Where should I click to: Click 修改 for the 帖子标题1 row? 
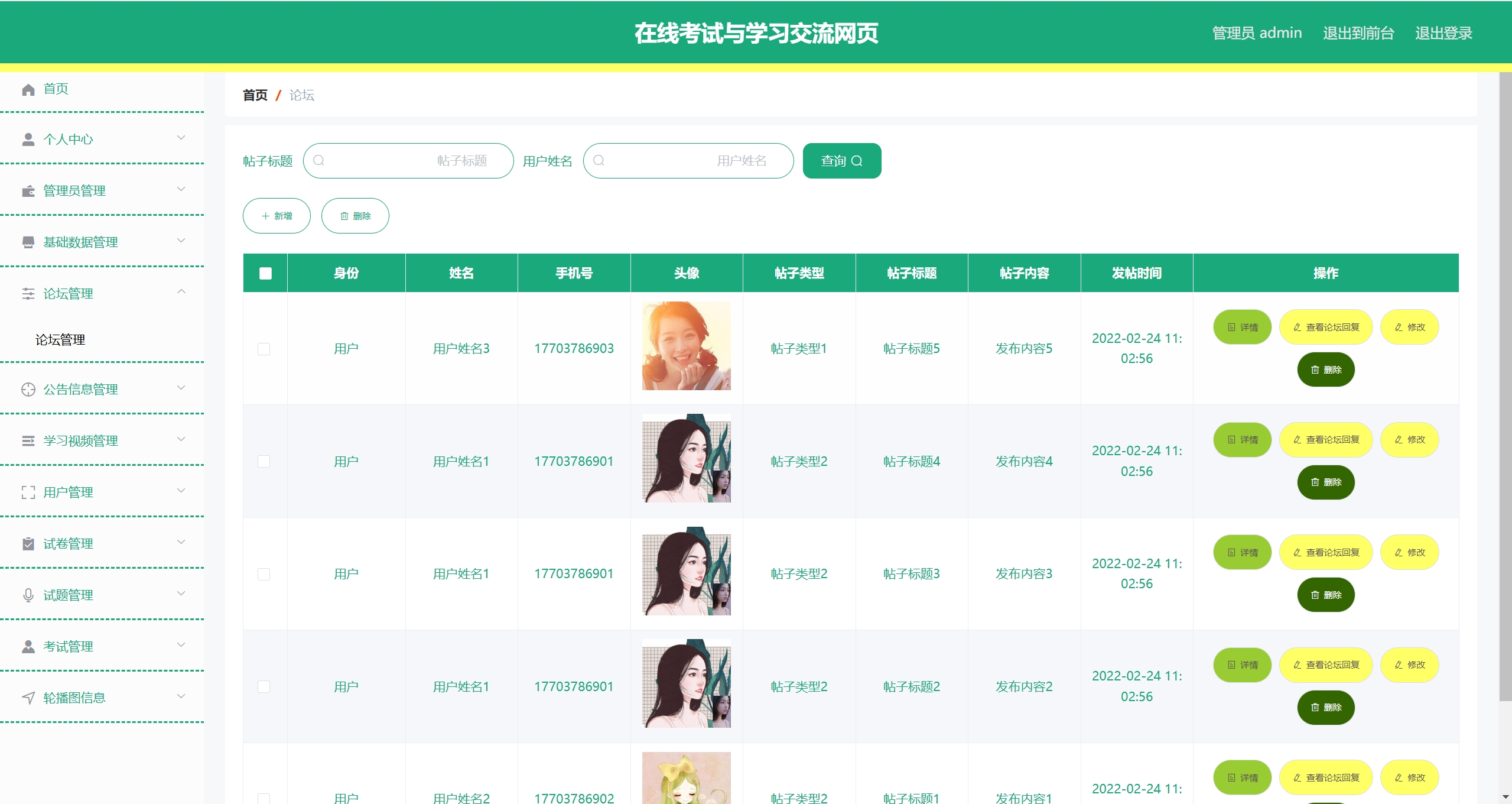point(1410,777)
